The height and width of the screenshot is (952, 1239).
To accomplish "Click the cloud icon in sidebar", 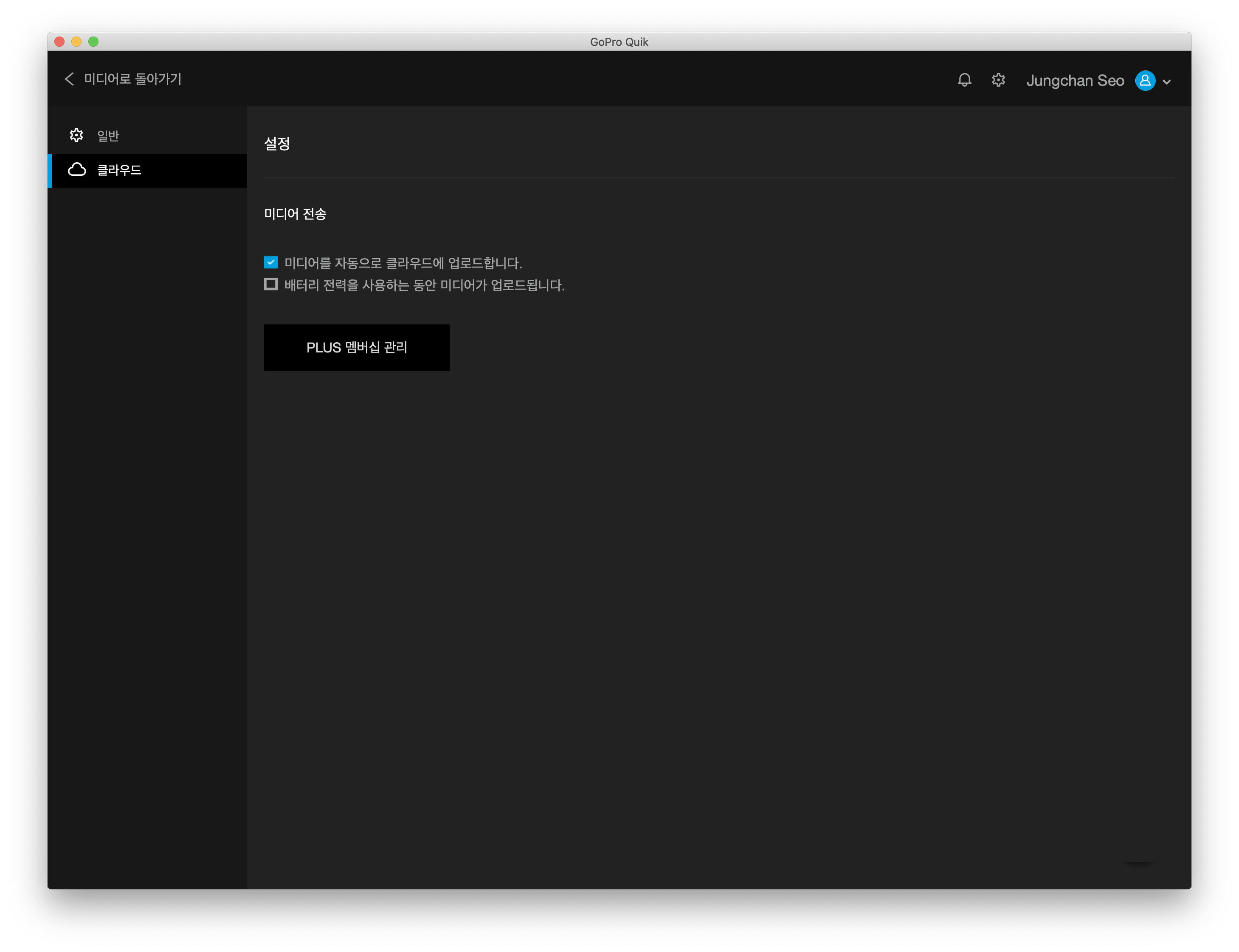I will [x=77, y=170].
